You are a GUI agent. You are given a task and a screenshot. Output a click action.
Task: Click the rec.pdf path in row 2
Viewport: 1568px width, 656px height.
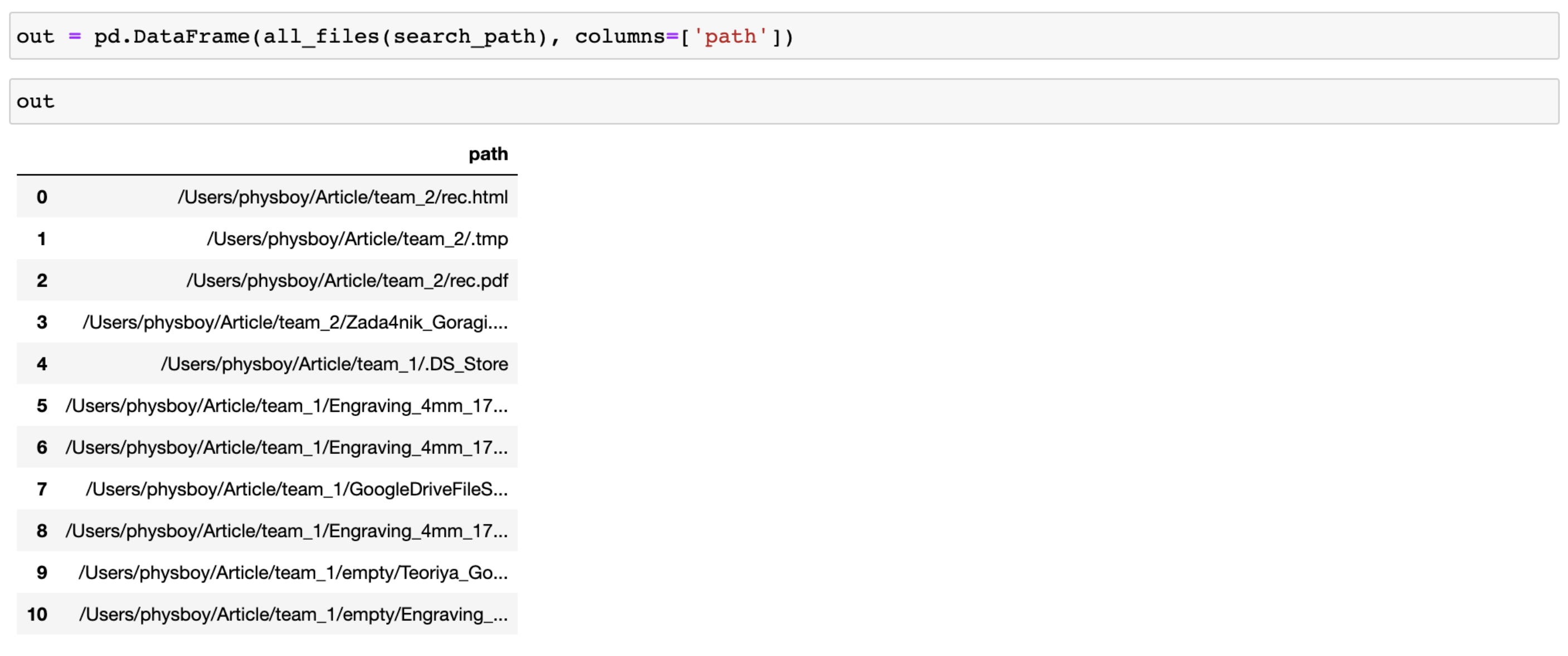pos(347,281)
